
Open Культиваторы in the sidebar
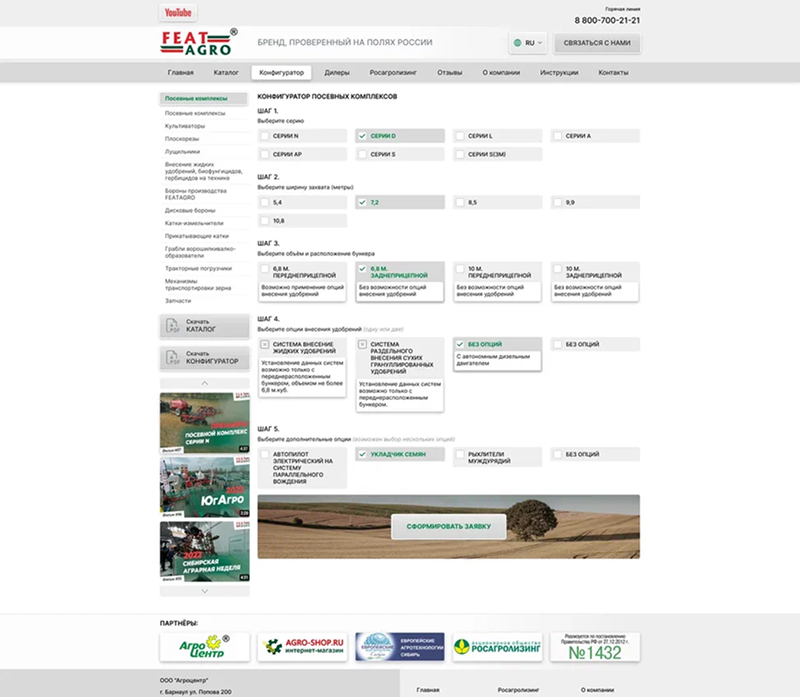185,126
